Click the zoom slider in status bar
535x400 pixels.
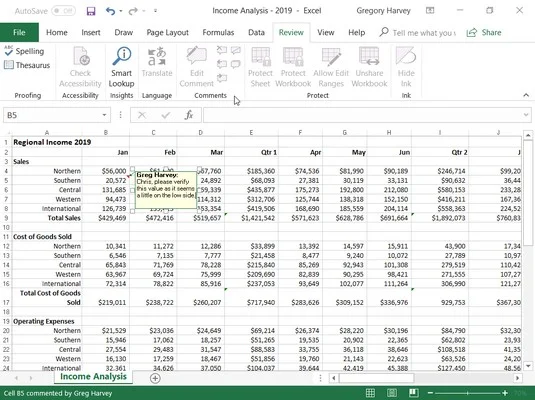point(467,393)
